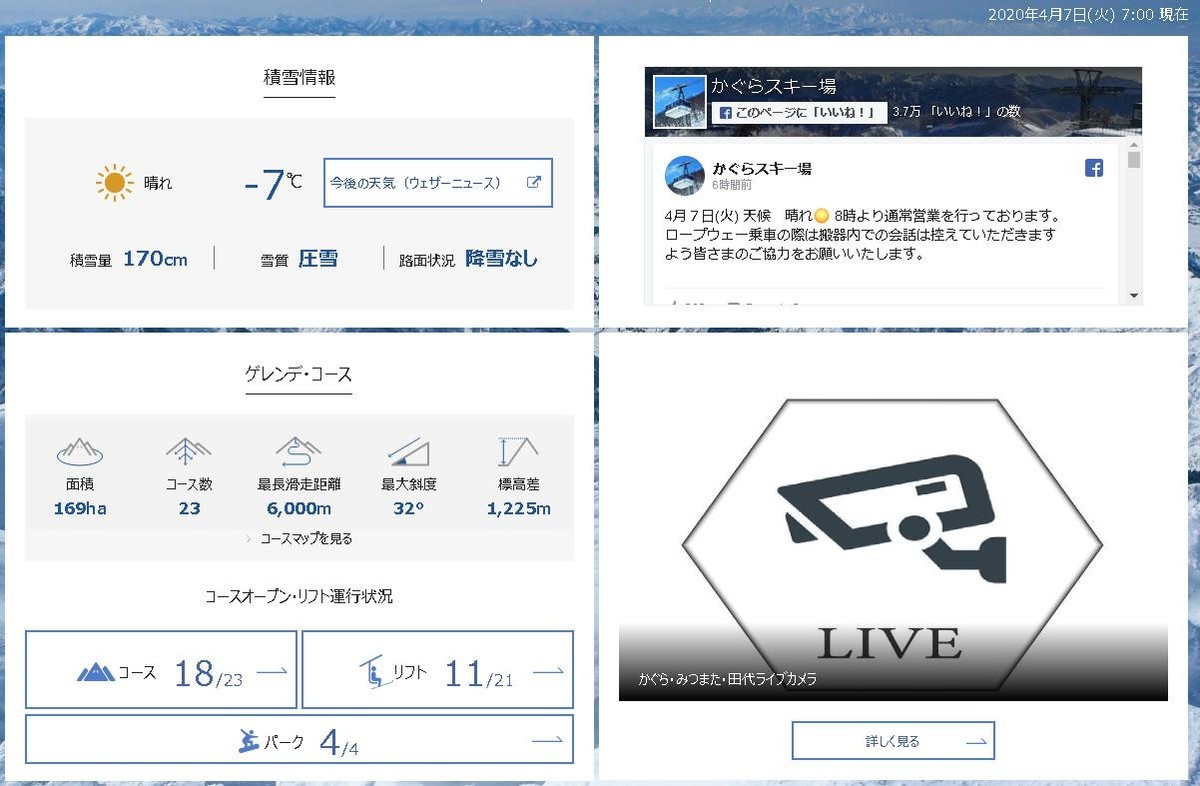
Task: Click the 詳しく見る button
Action: coord(893,740)
